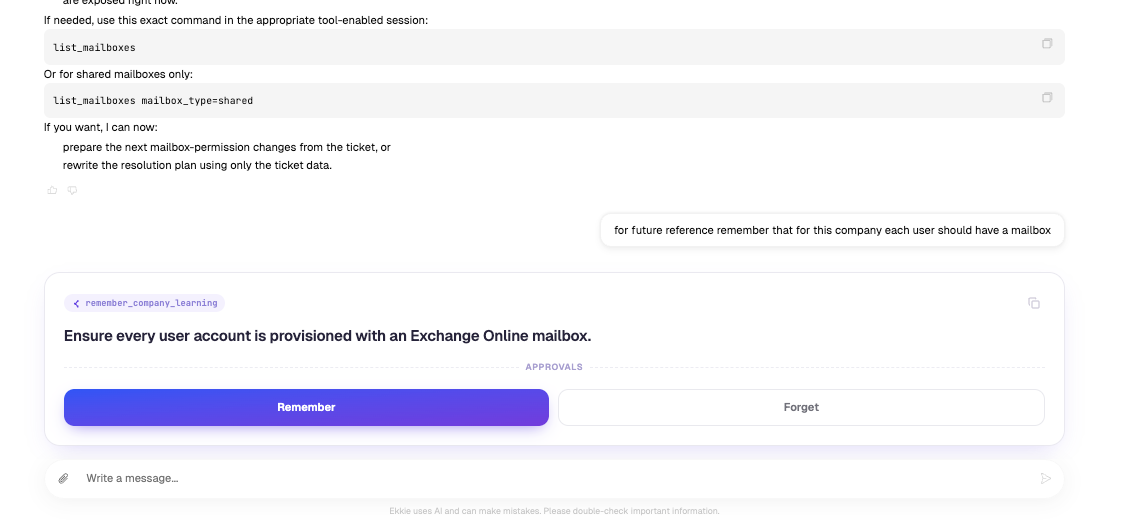The image size is (1124, 527).
Task: Click the Ekkie AI disclaimer footer text
Action: coord(554,511)
